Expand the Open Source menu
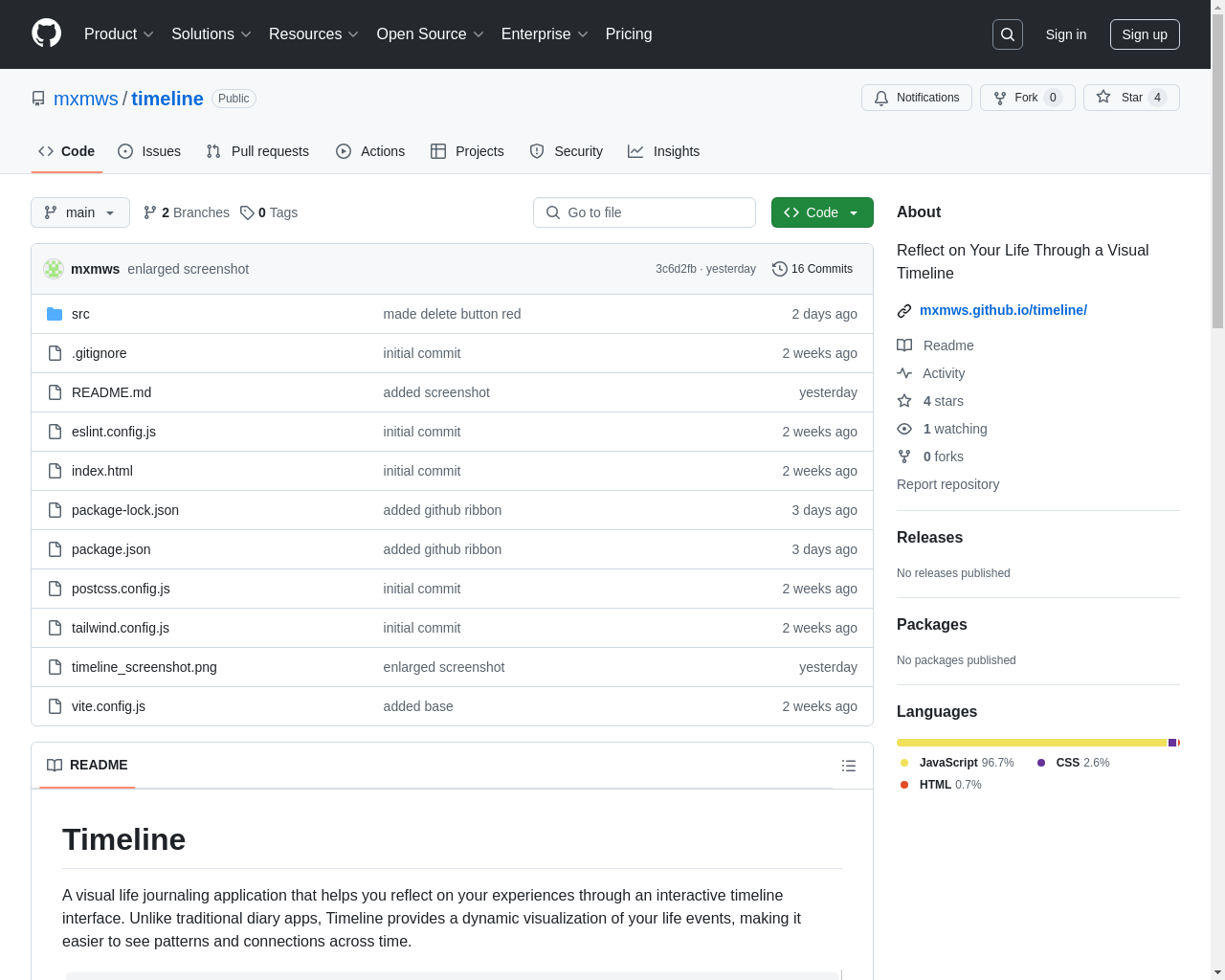 click(x=431, y=34)
